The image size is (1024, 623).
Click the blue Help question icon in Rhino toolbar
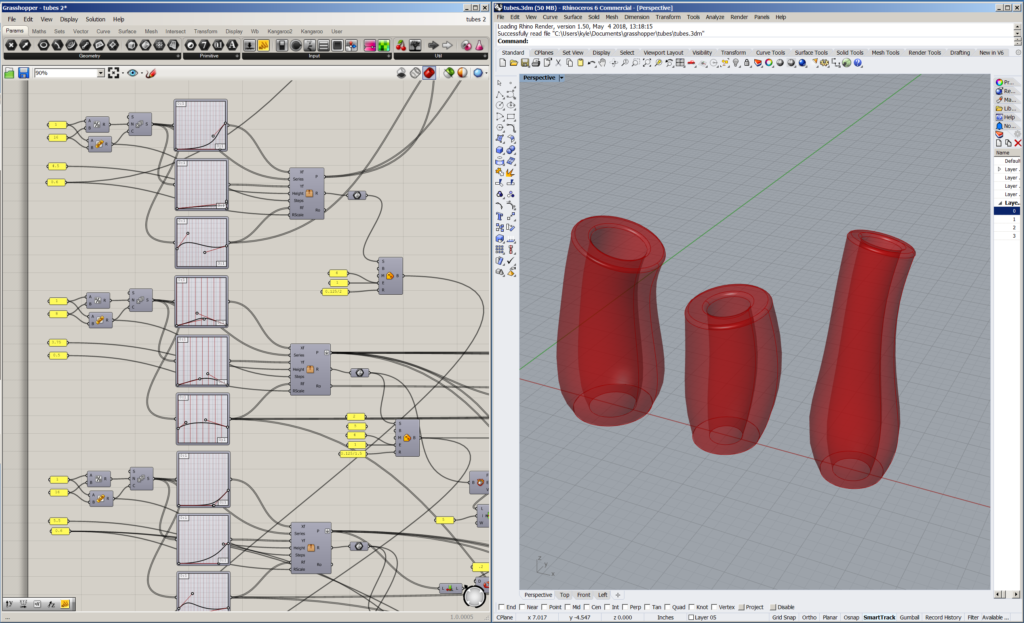tap(858, 63)
